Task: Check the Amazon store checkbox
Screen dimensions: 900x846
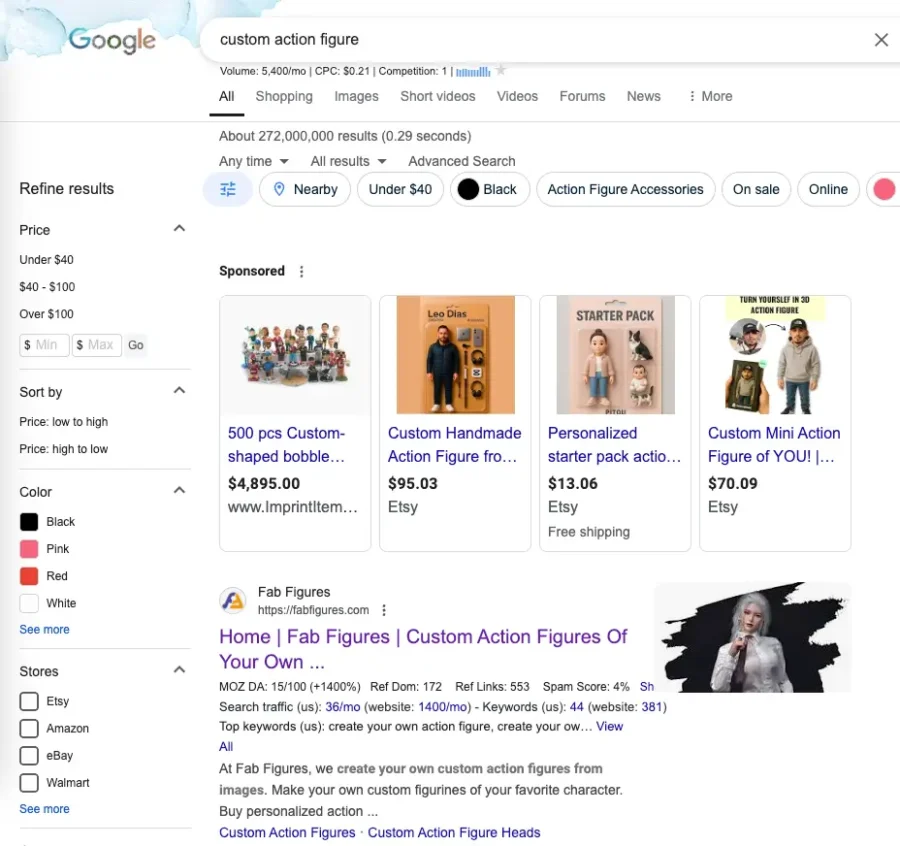Action: [x=29, y=728]
